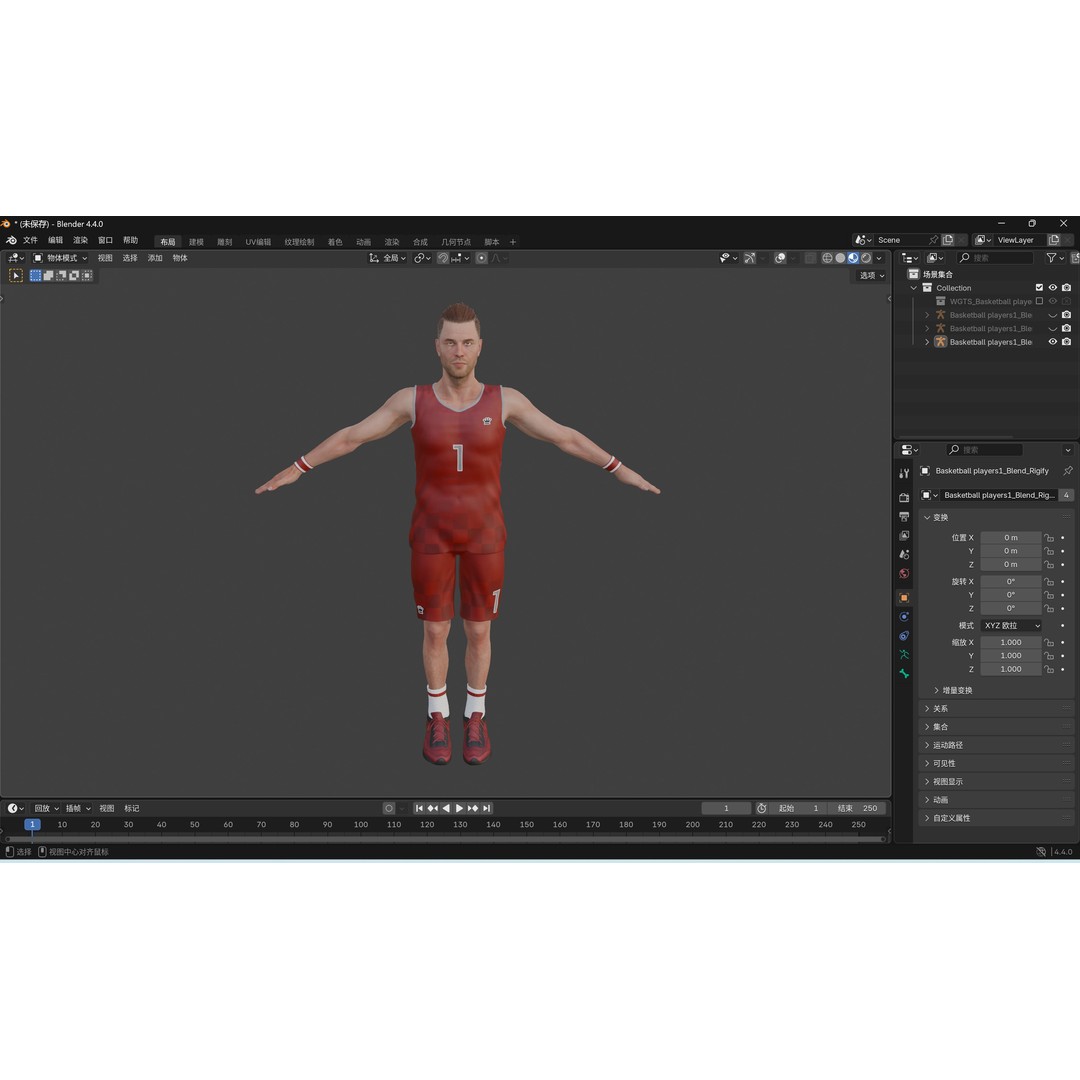Viewport: 1080px width, 1080px height.
Task: Switch to the 建模 workspace tab
Action: [196, 242]
